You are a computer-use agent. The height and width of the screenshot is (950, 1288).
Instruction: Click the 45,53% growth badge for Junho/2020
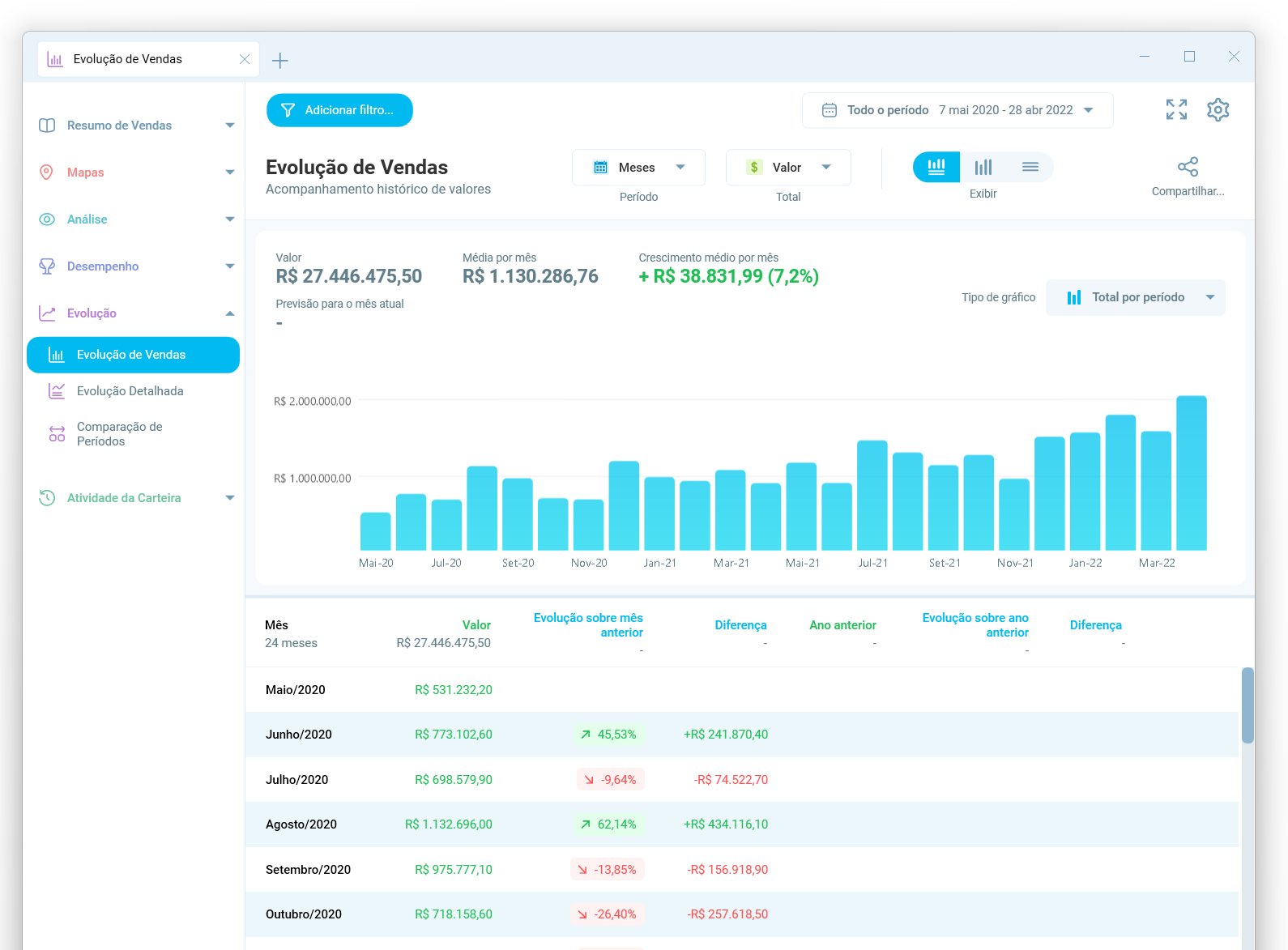tap(608, 735)
